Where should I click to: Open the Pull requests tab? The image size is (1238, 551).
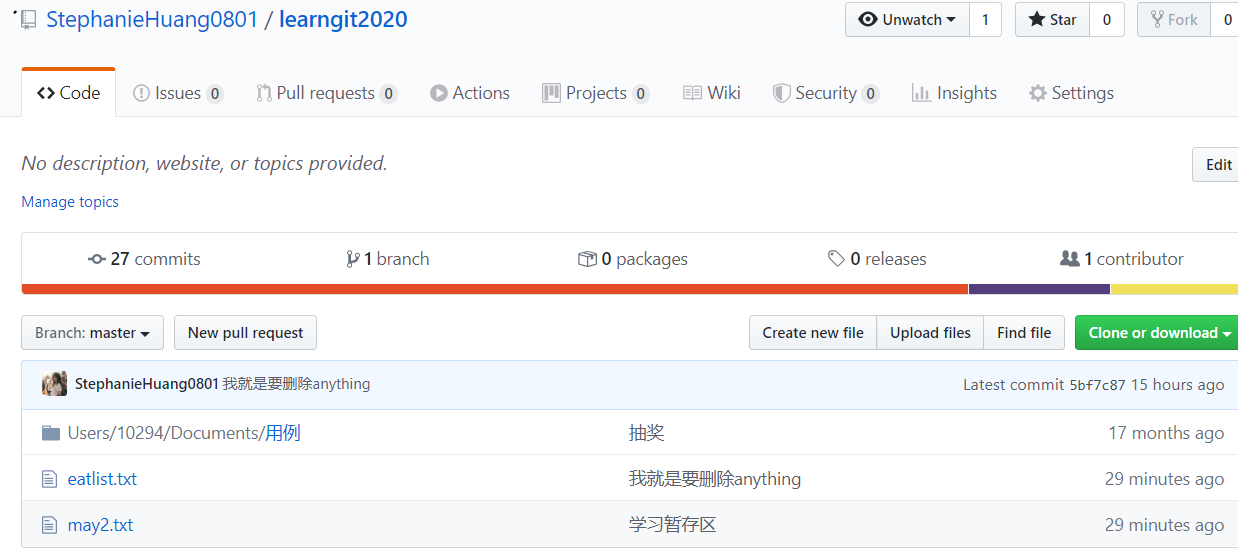(326, 93)
